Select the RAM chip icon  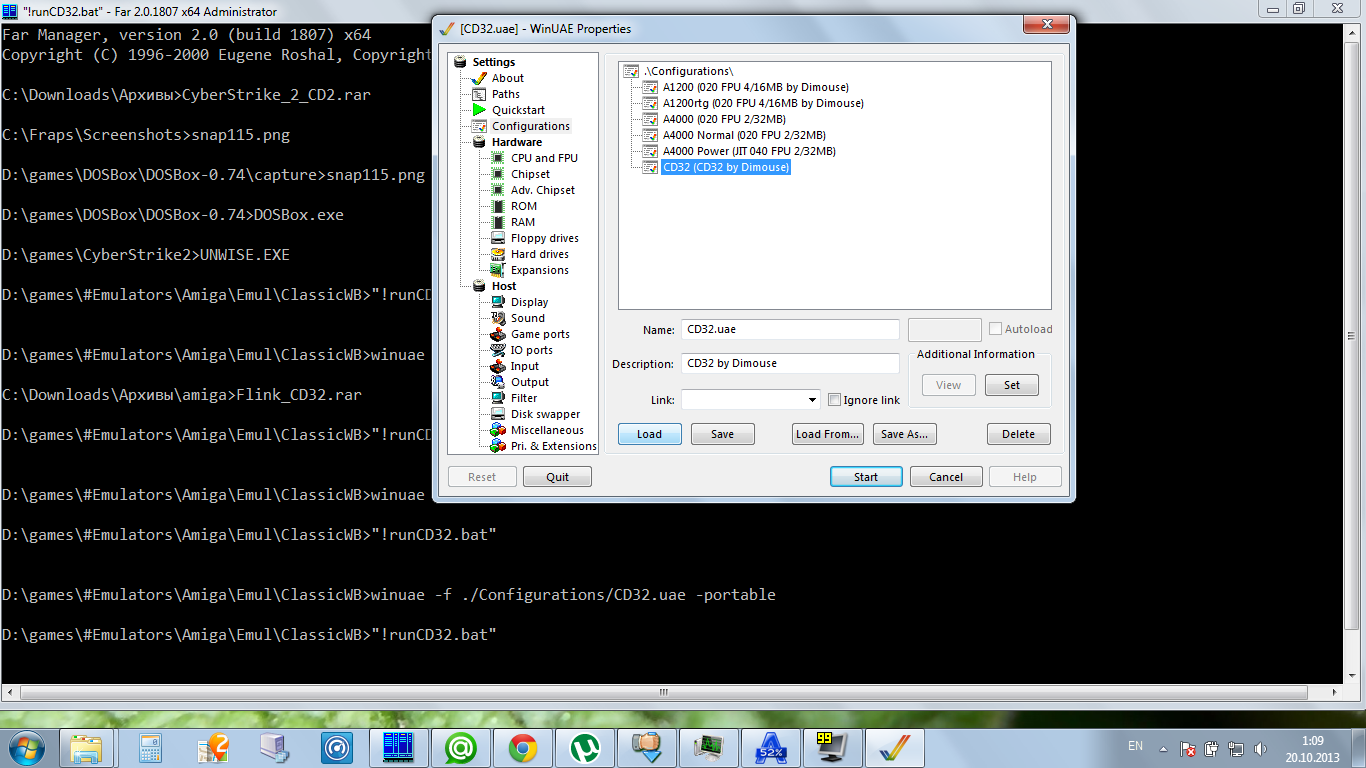500,222
